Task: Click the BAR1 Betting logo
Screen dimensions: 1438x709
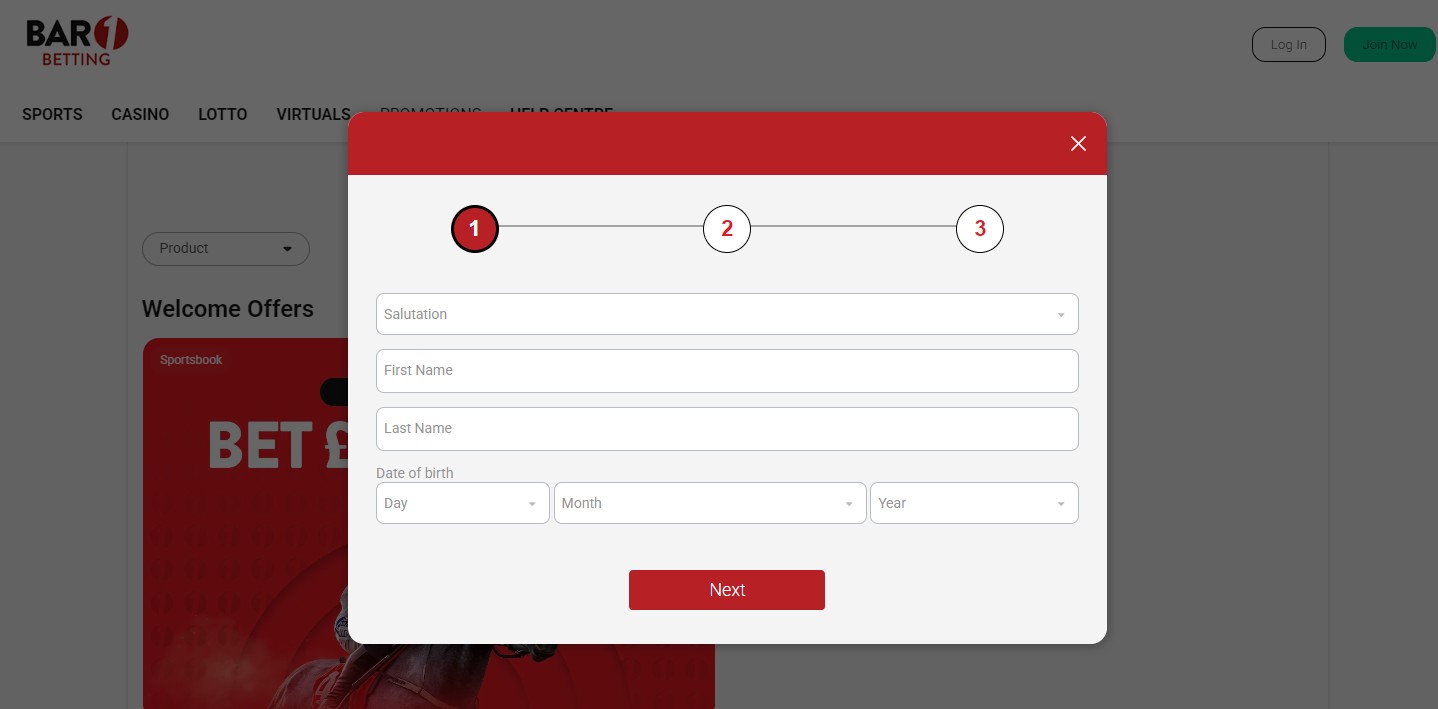Action: (76, 40)
